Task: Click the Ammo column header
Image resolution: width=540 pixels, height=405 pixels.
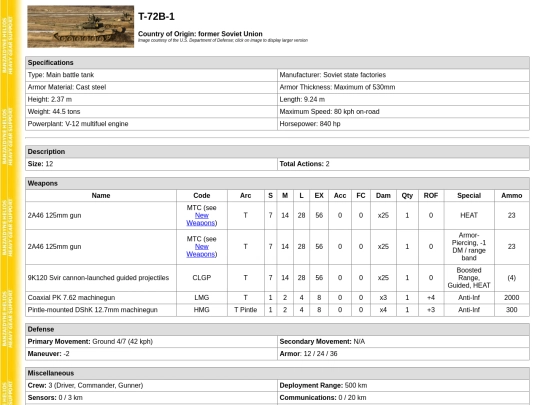Action: 512,196
